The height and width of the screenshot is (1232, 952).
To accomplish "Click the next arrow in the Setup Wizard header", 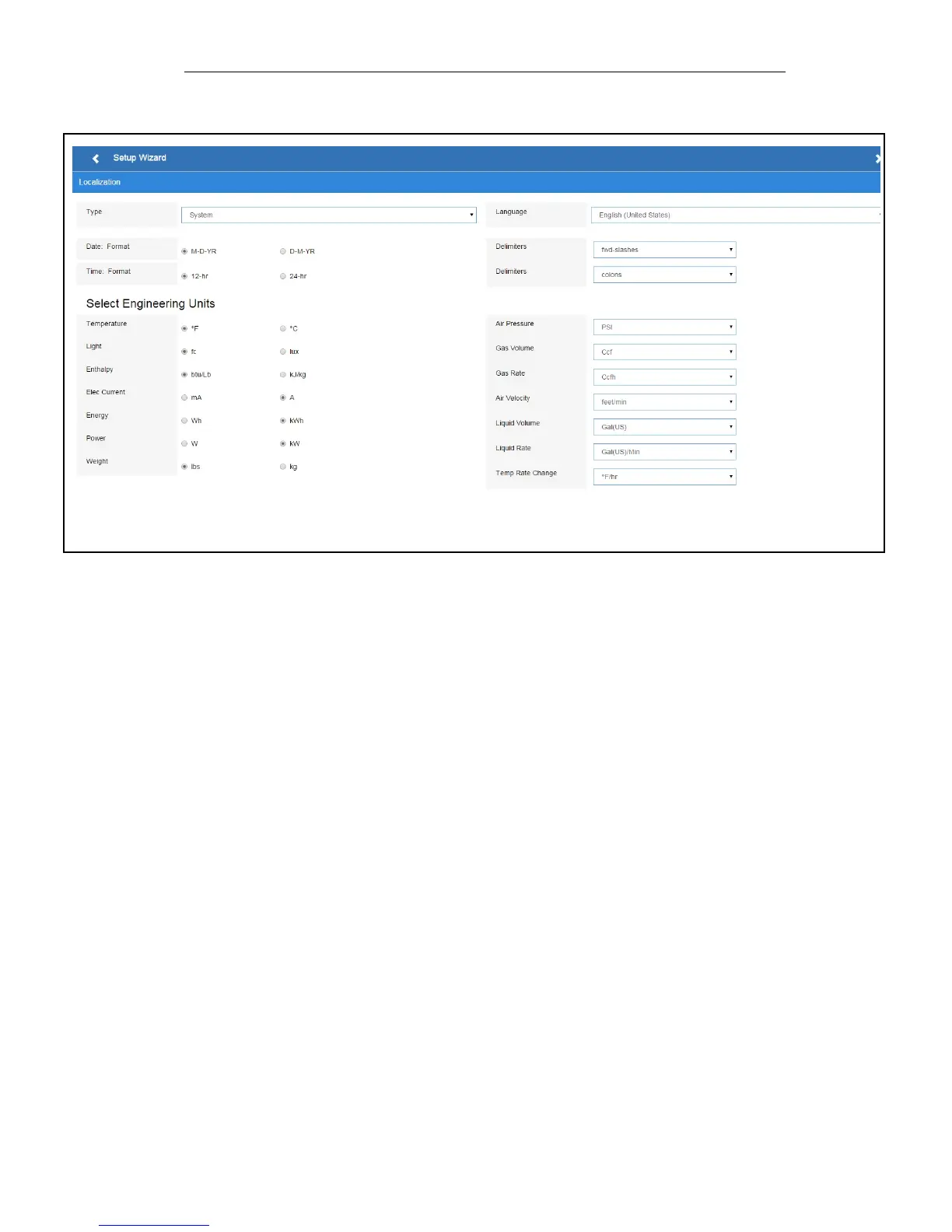I will pyautogui.click(x=877, y=158).
